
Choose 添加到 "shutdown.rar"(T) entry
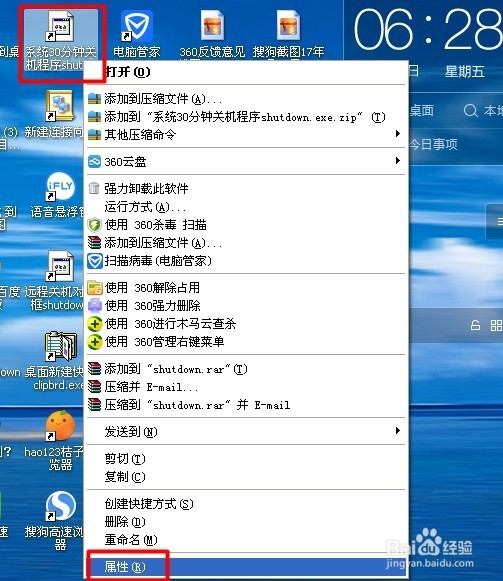pyautogui.click(x=246, y=369)
